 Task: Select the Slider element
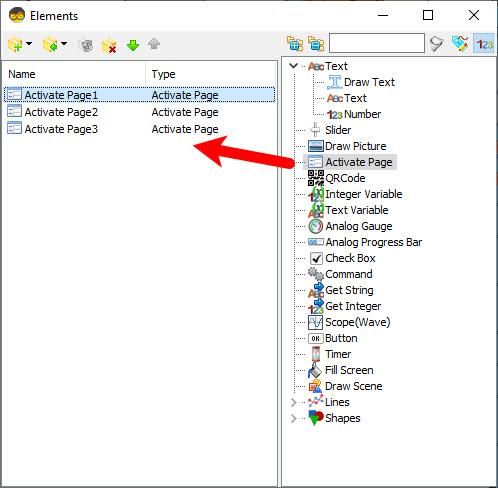338,130
